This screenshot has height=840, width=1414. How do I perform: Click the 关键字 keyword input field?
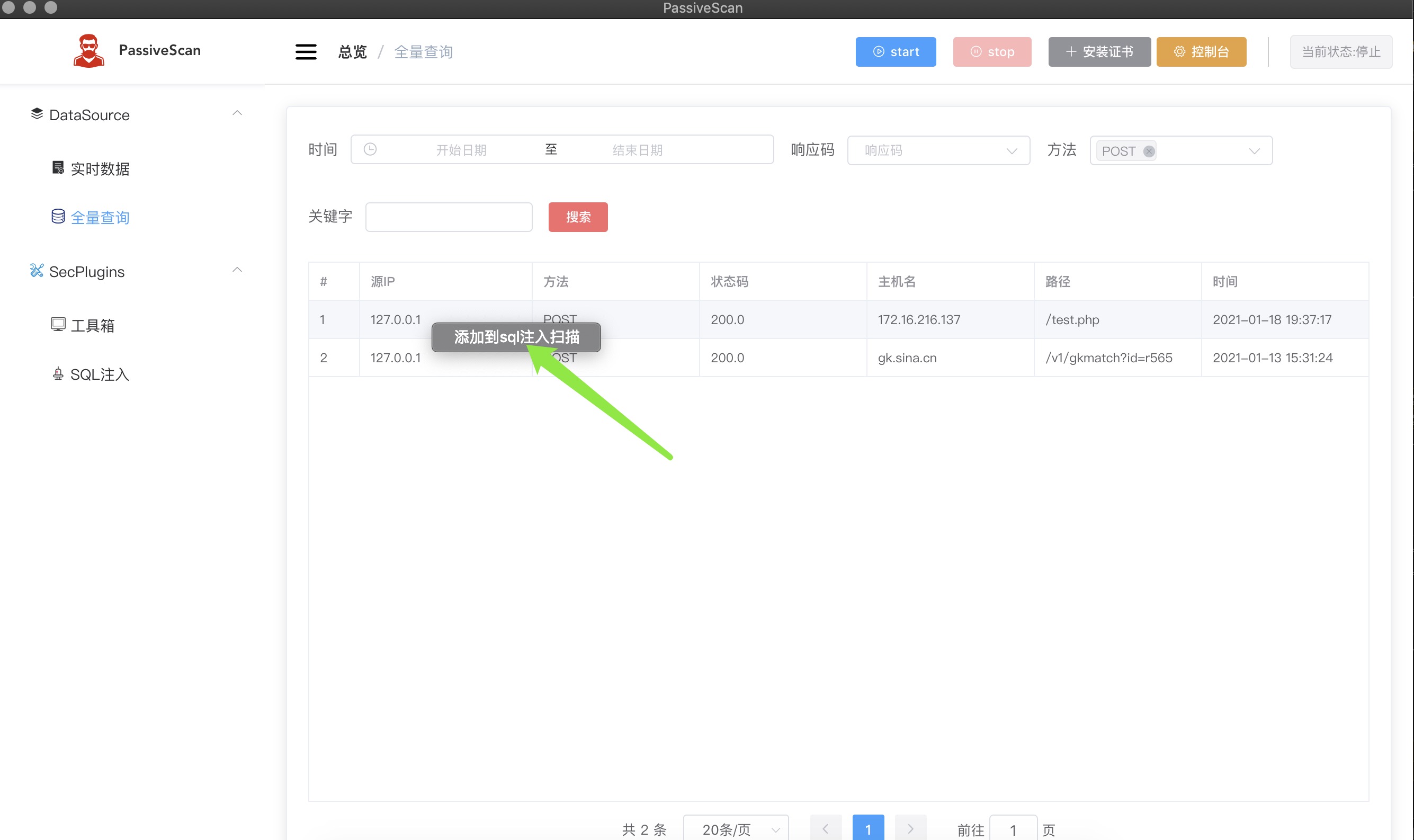click(449, 217)
